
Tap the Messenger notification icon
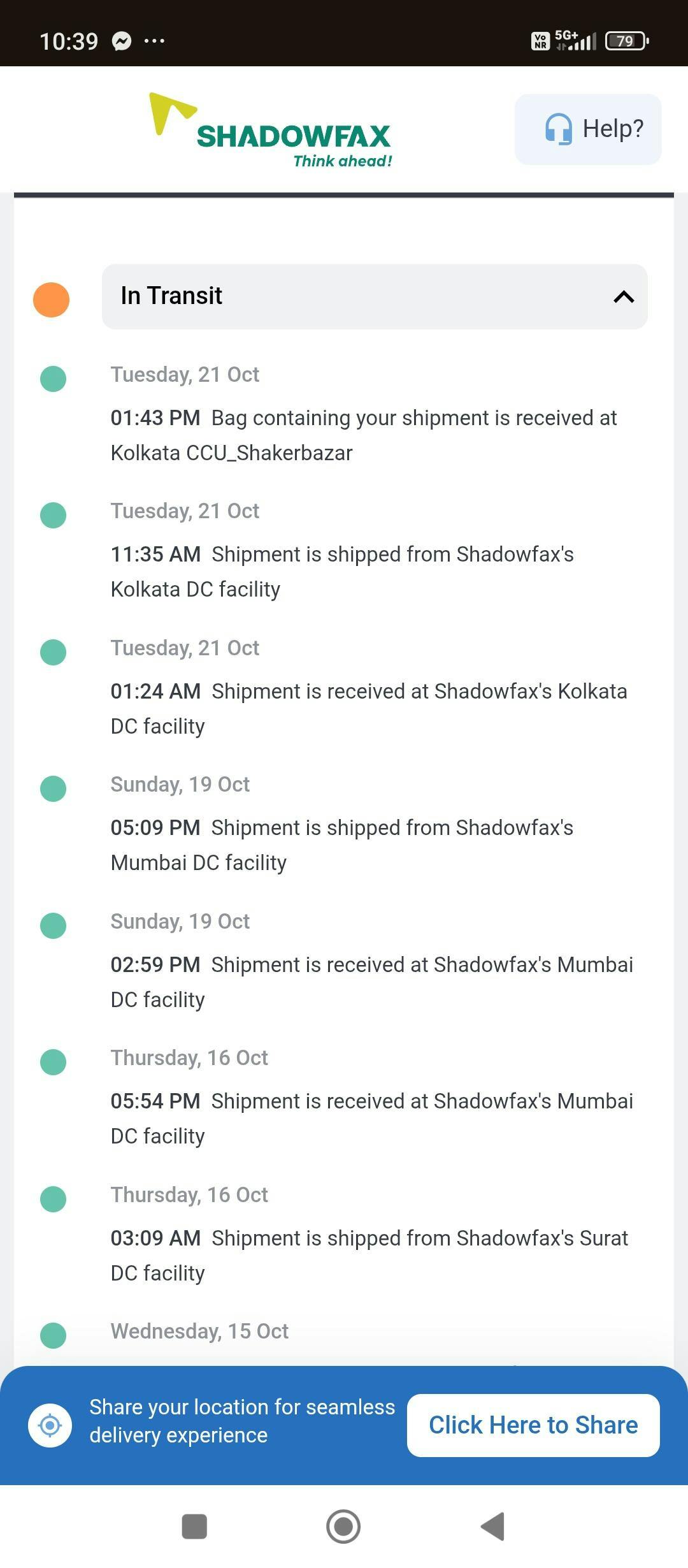pos(121,41)
